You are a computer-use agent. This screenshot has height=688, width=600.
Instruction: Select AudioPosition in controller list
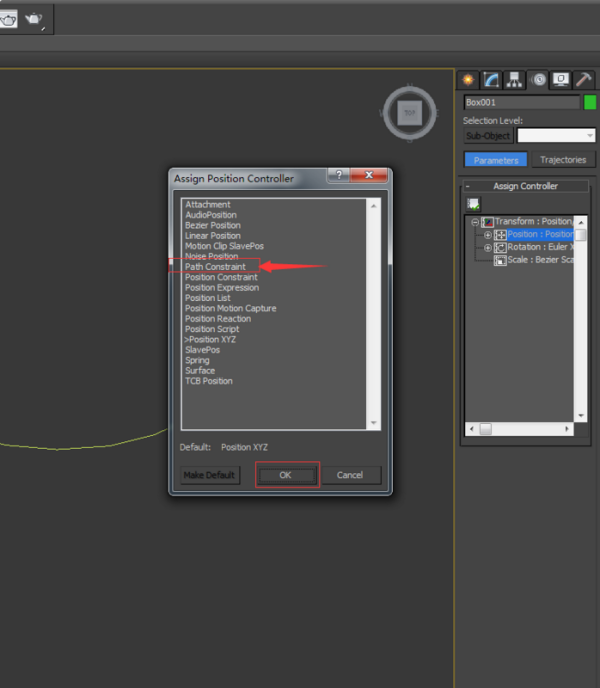click(x=211, y=215)
